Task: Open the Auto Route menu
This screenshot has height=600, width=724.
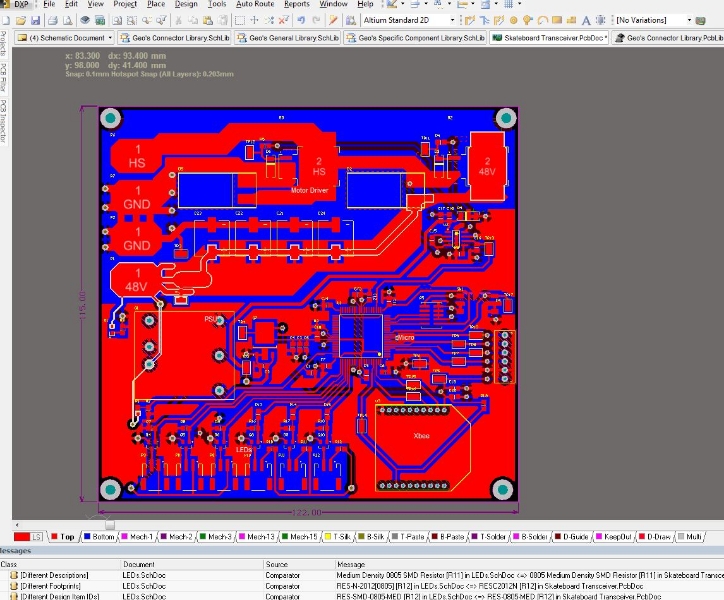Action: click(255, 5)
